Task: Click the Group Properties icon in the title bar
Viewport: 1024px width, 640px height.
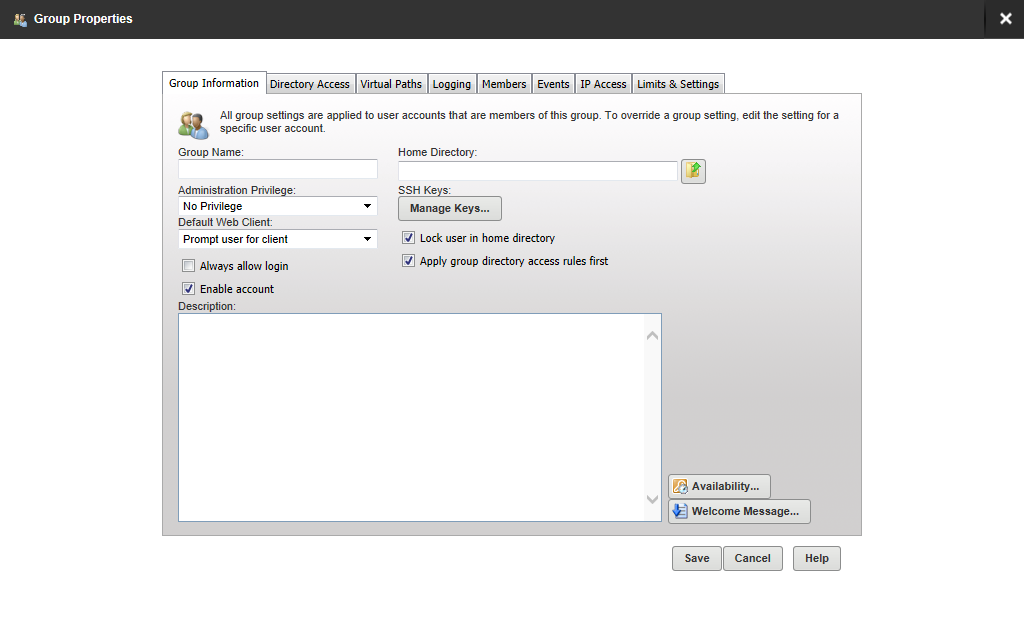Action: point(18,18)
